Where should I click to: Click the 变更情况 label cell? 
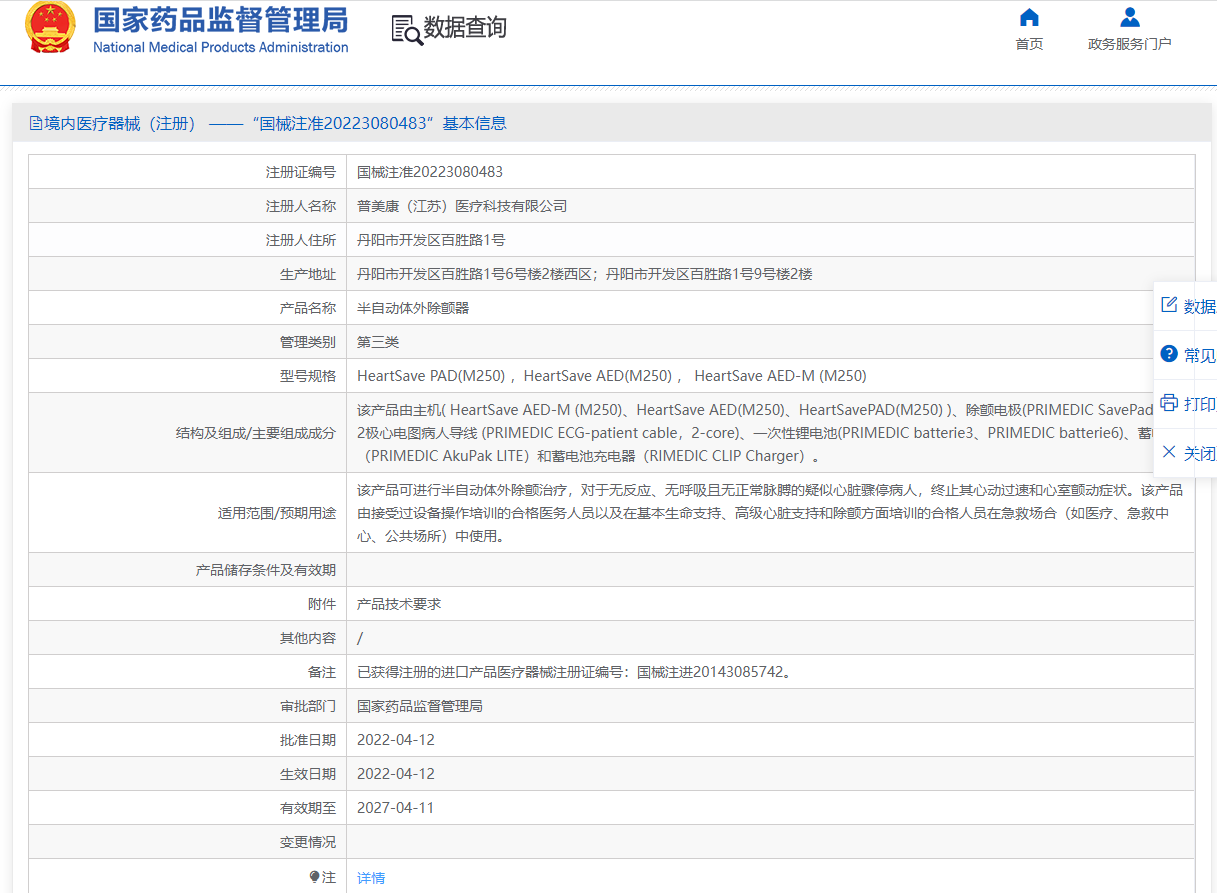pyautogui.click(x=188, y=842)
